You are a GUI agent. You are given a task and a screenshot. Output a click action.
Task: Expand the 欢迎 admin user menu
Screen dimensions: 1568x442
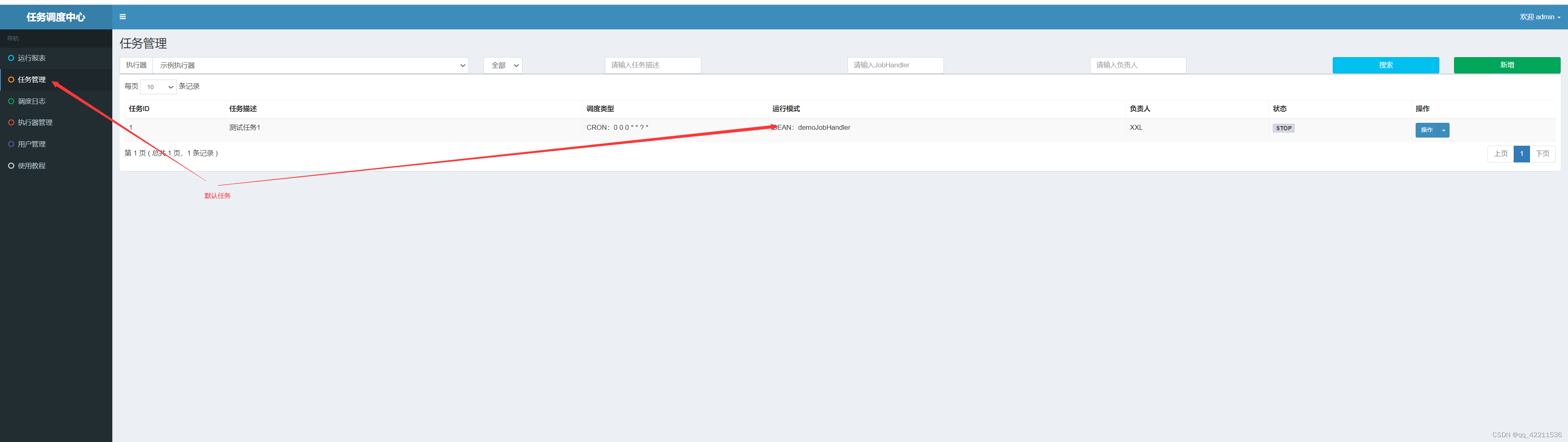tap(1539, 17)
